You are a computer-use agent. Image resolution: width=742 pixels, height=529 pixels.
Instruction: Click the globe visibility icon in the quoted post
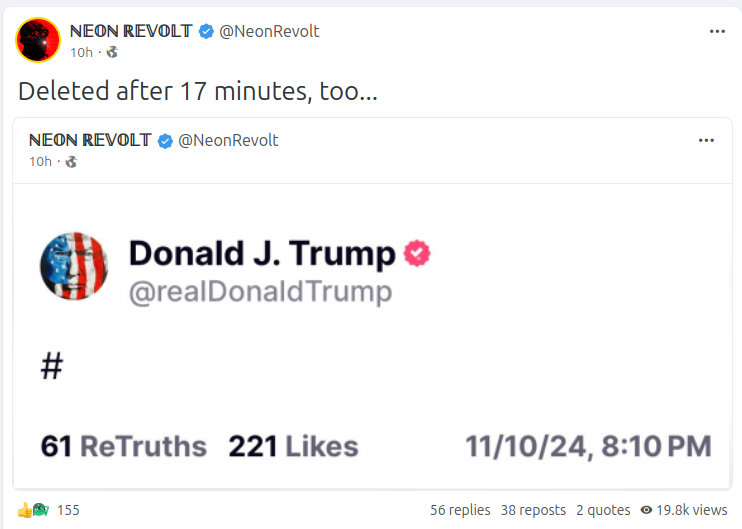pyautogui.click(x=71, y=161)
